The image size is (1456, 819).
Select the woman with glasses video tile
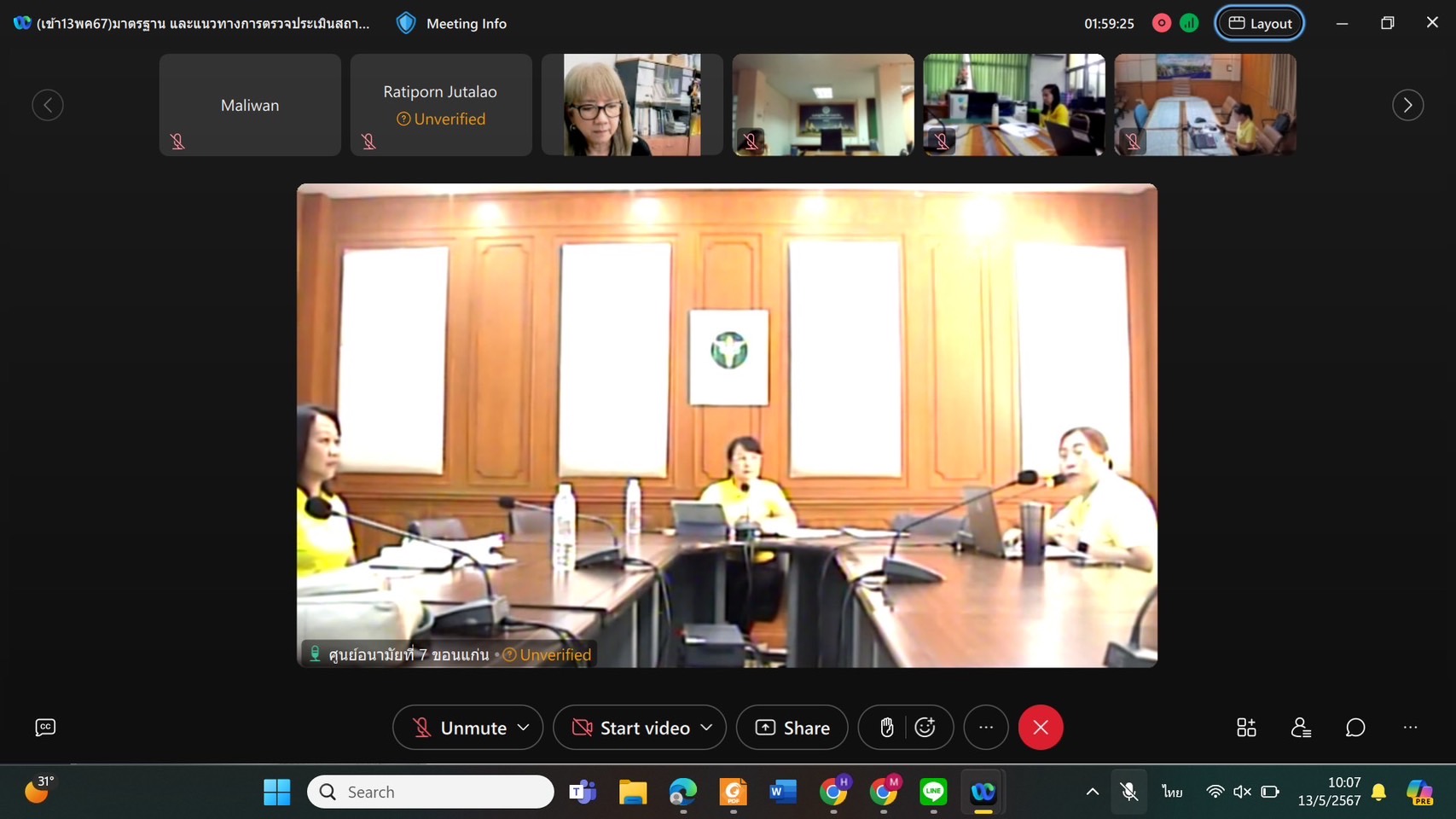pyautogui.click(x=632, y=105)
